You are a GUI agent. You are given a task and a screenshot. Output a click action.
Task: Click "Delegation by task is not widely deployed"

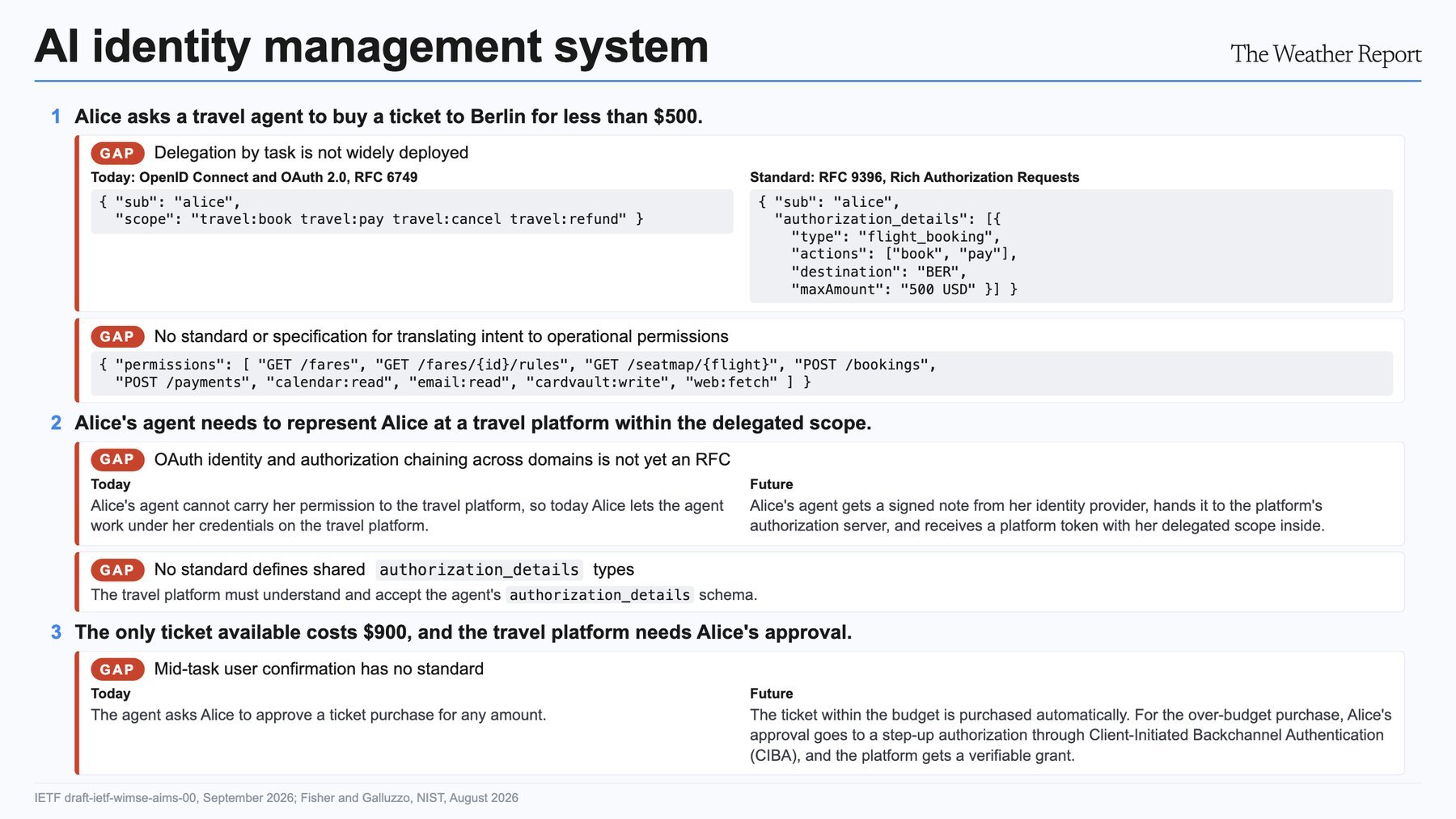311,153
